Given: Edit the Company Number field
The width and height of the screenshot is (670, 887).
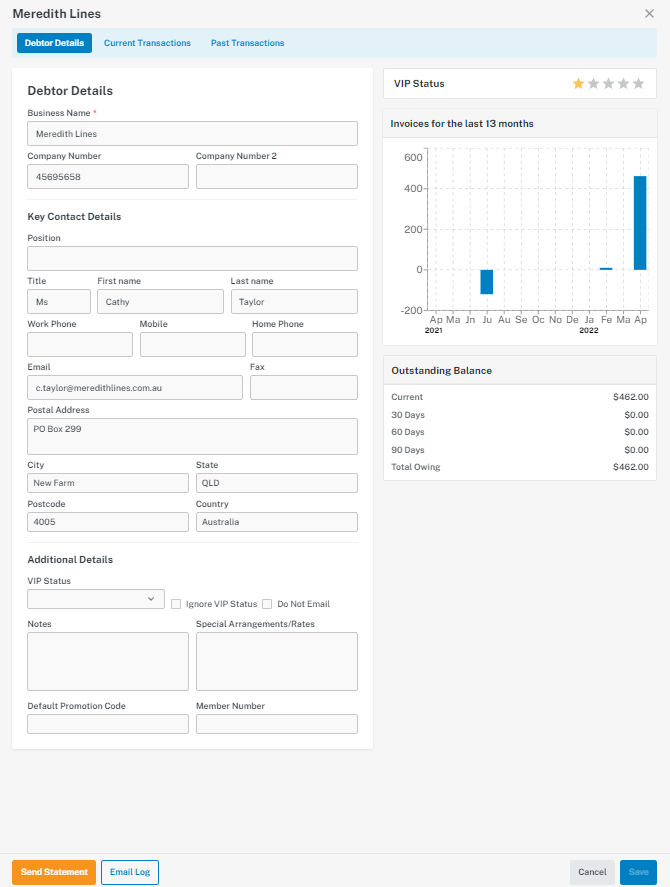Looking at the screenshot, I should [x=108, y=176].
